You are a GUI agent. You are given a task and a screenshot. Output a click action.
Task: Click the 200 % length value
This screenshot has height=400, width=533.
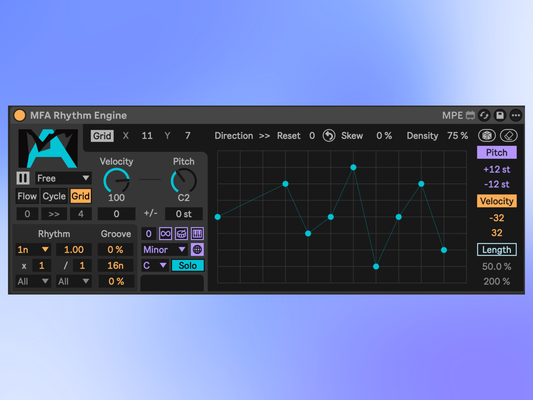(497, 281)
